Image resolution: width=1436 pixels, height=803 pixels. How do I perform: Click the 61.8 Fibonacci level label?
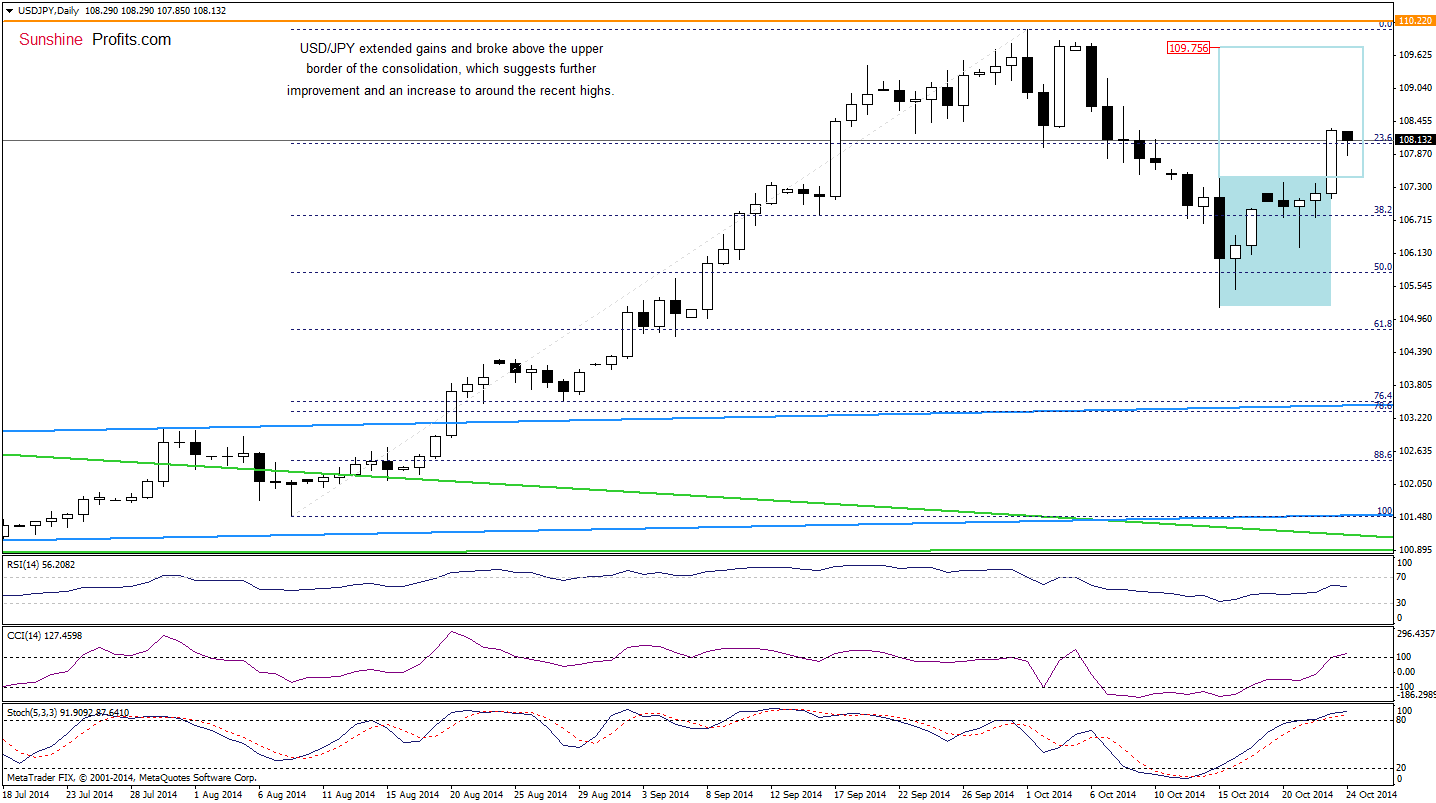1384,324
